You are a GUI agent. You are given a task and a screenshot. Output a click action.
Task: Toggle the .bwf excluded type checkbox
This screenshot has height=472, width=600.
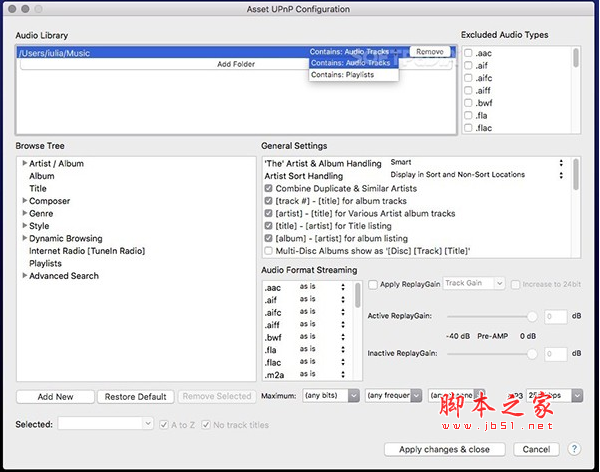click(x=468, y=103)
